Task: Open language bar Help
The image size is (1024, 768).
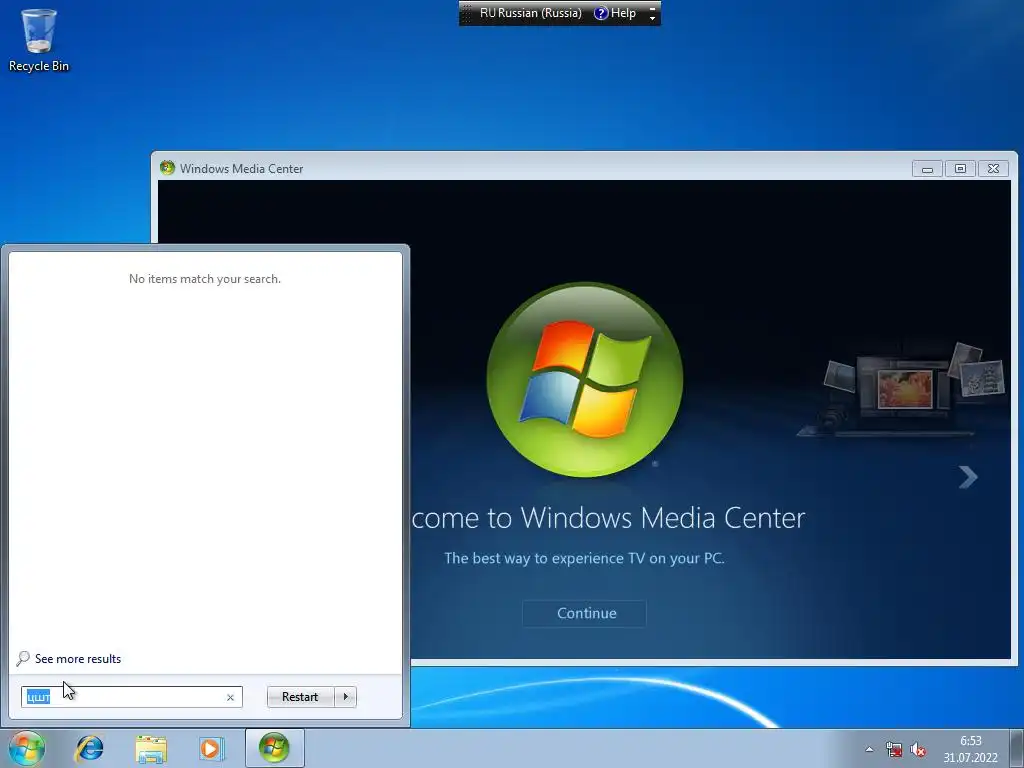Action: (x=615, y=13)
